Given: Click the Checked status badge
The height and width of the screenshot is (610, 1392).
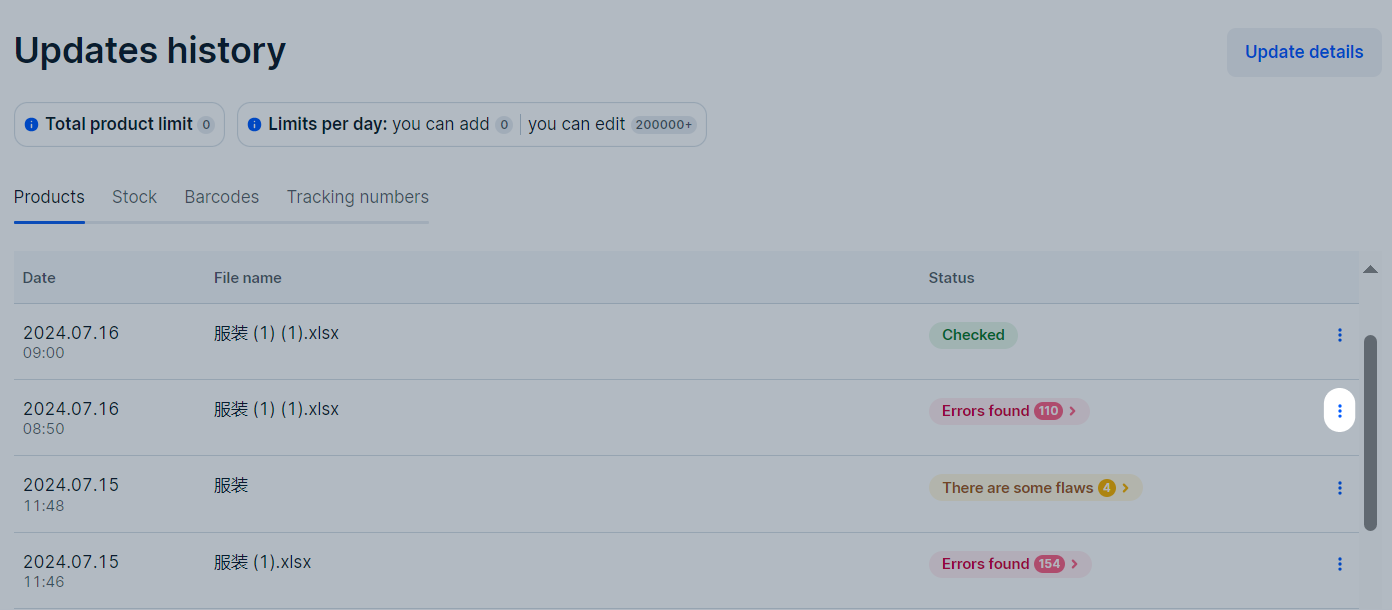Looking at the screenshot, I should pyautogui.click(x=973, y=335).
